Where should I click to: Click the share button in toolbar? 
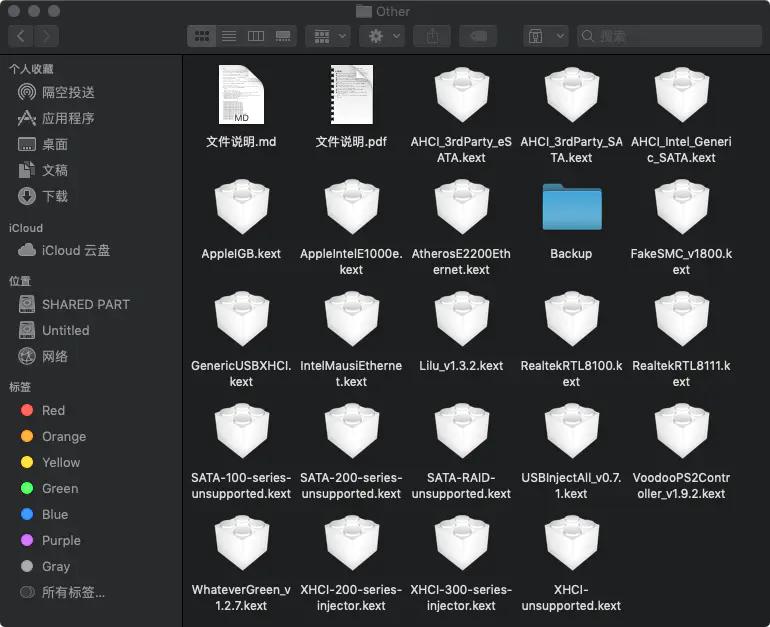432,36
